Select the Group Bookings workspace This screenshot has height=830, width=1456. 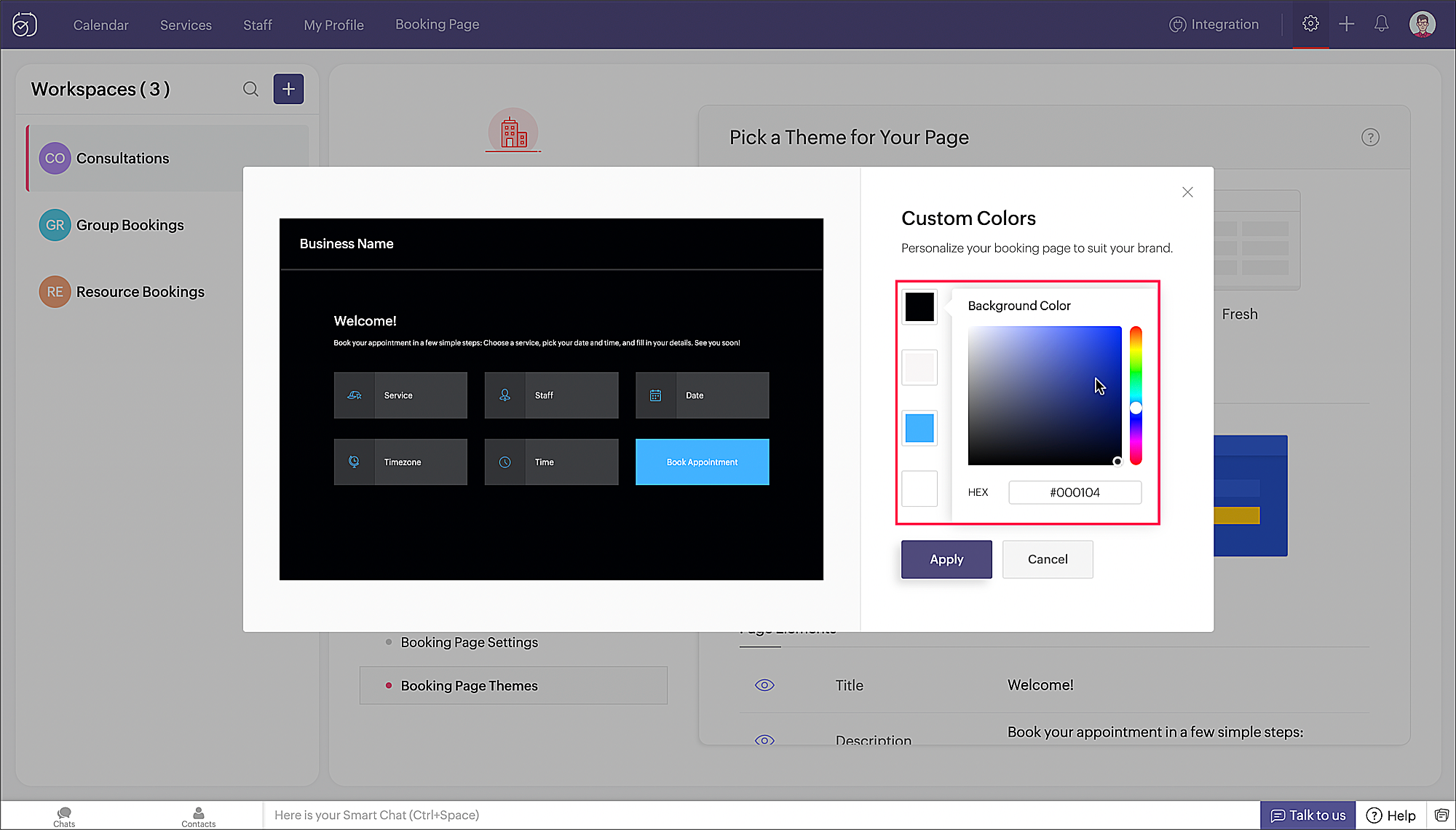click(130, 225)
